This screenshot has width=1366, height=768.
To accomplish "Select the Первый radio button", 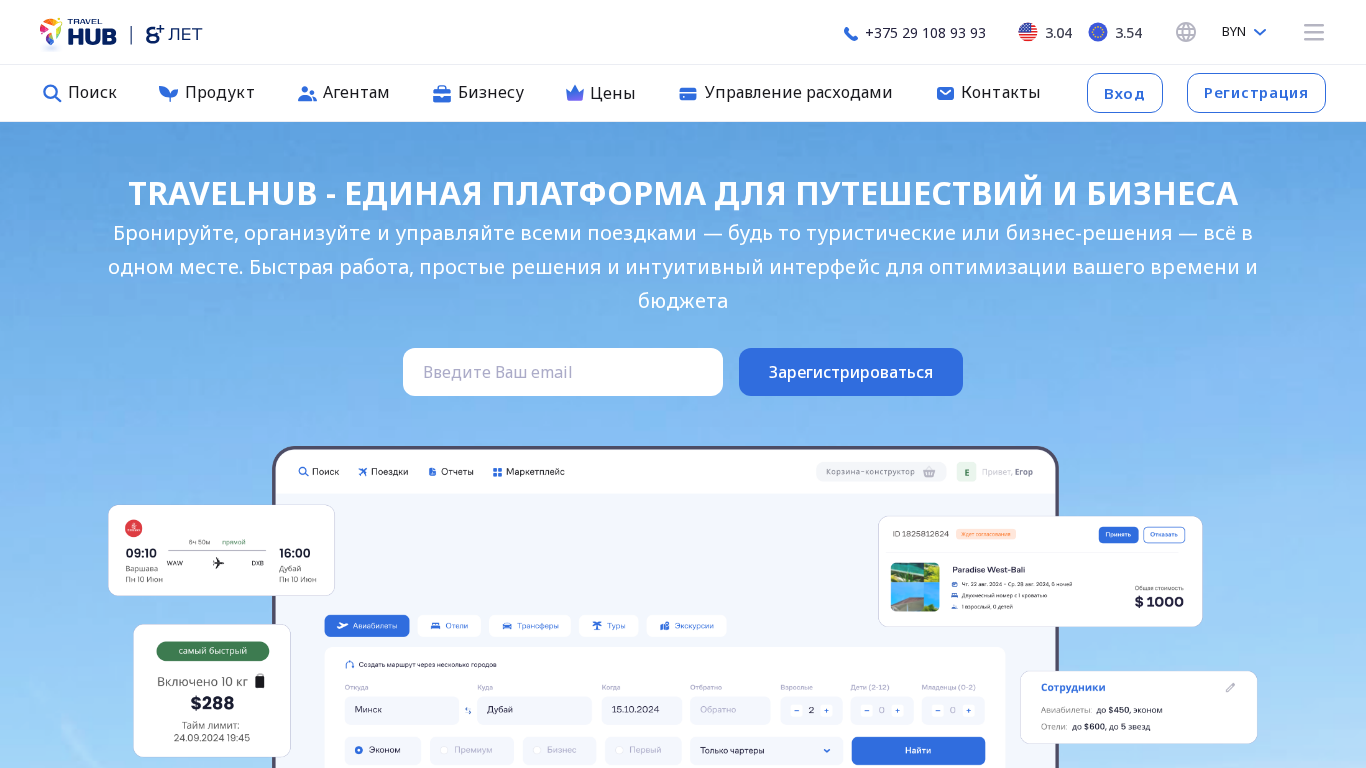I will [x=620, y=750].
